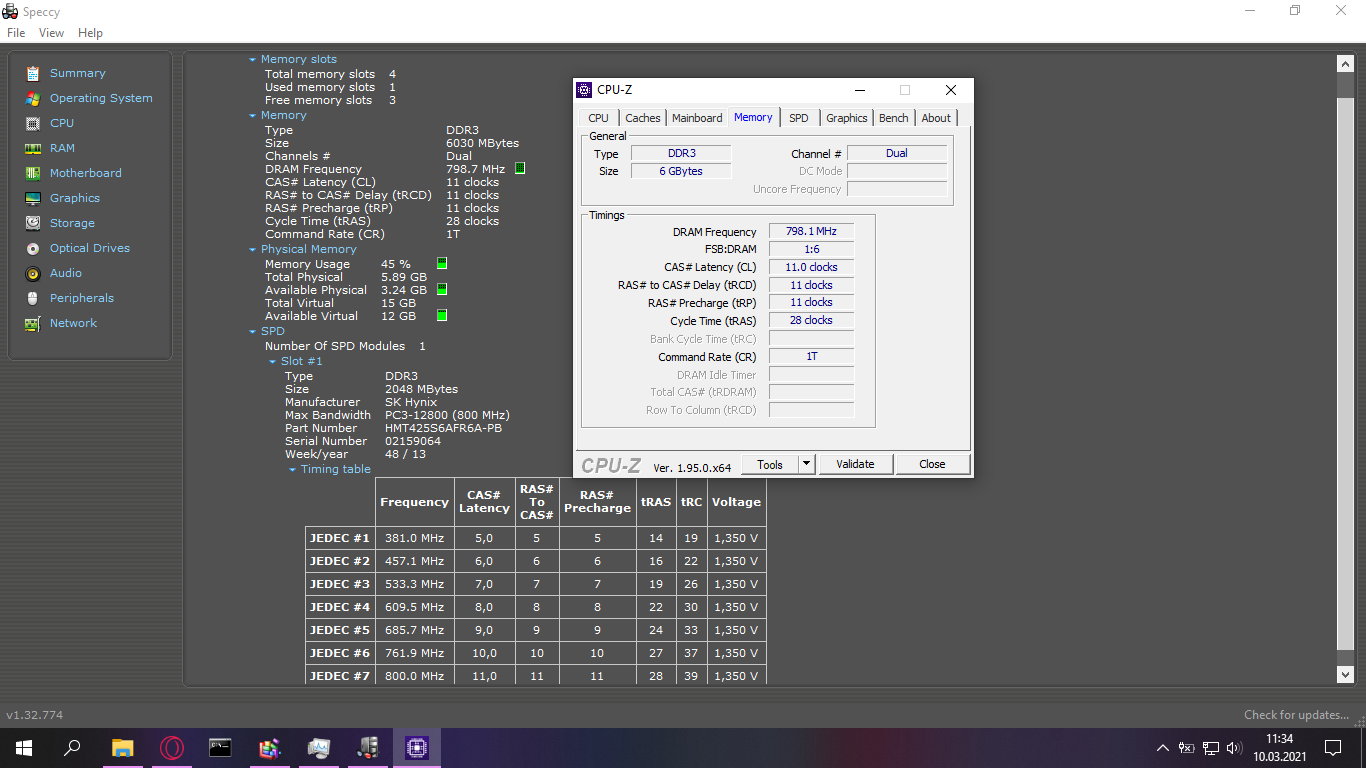
Task: Click the DRAM Frequency field in CPU-Z
Action: click(811, 232)
